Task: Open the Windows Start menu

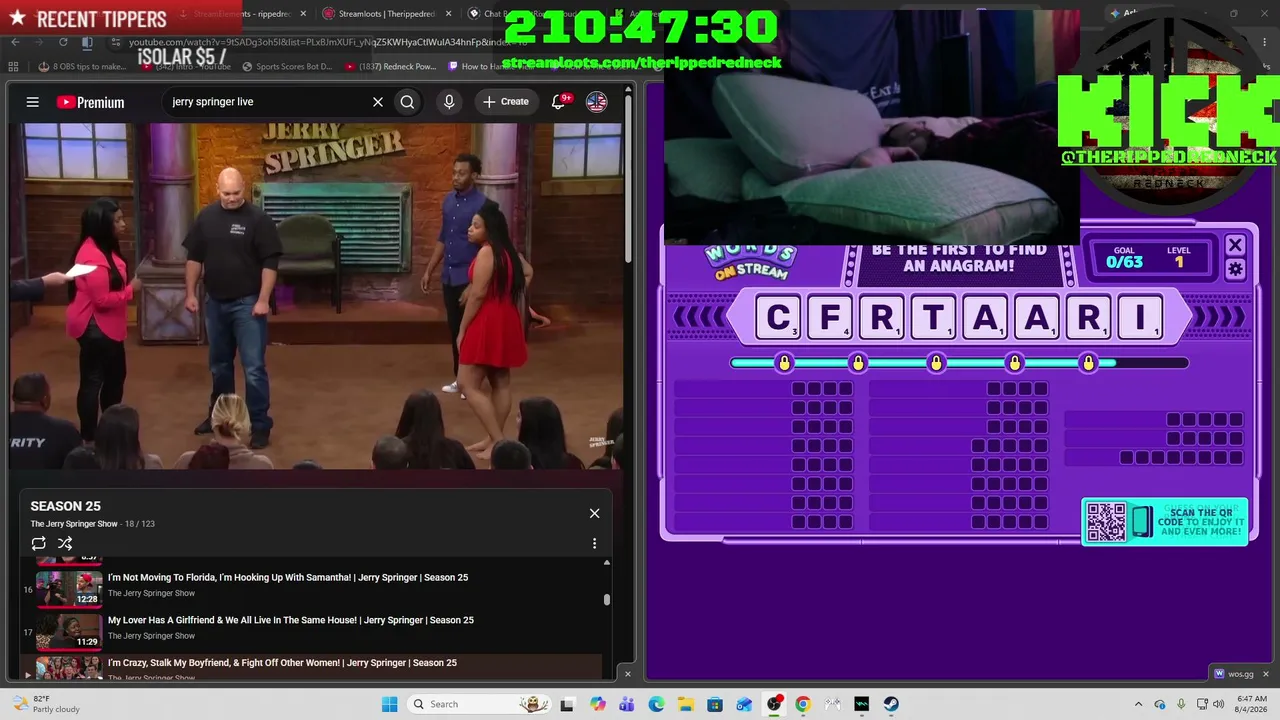Action: click(390, 704)
